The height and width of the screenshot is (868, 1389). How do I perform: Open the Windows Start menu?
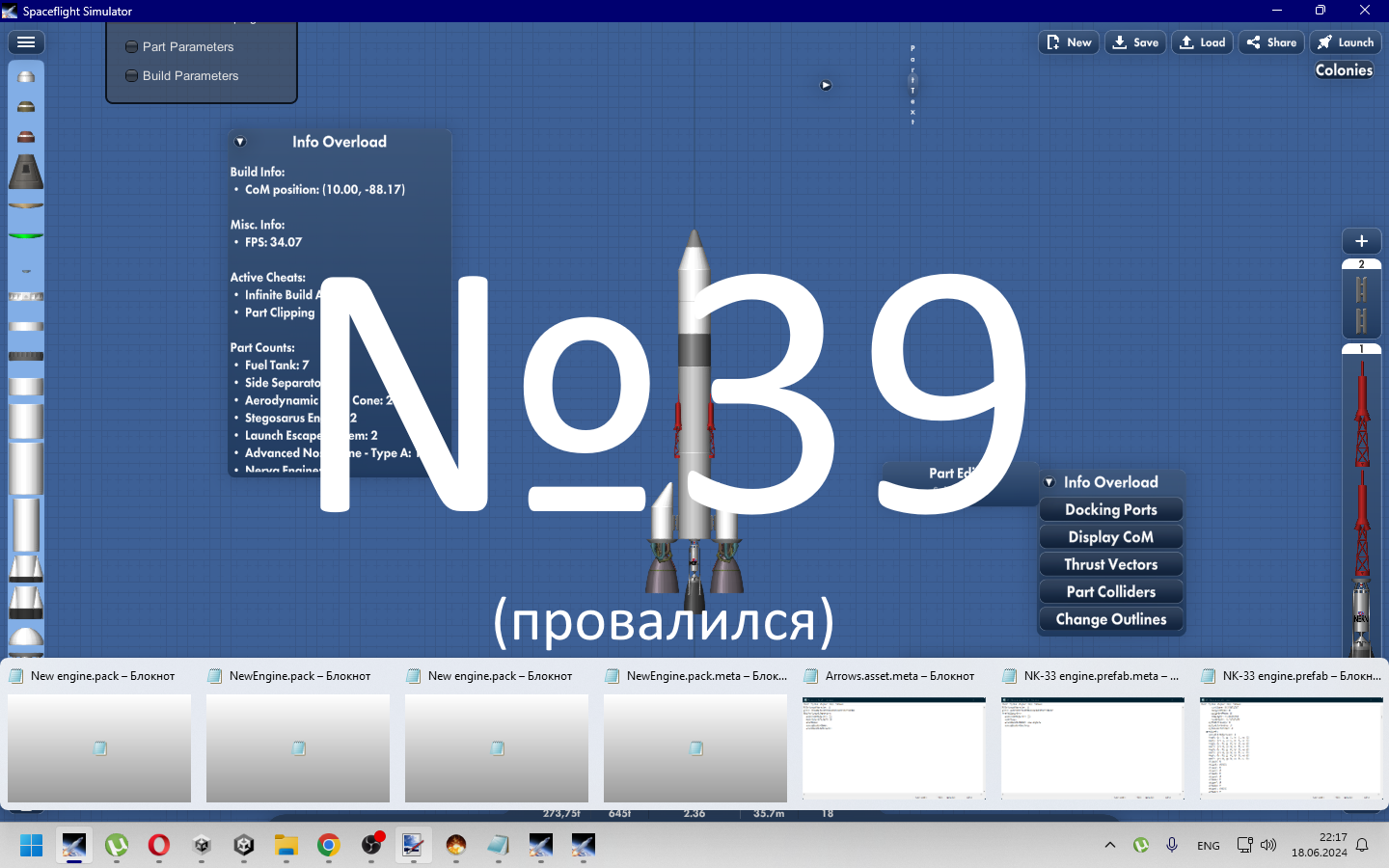[32, 846]
